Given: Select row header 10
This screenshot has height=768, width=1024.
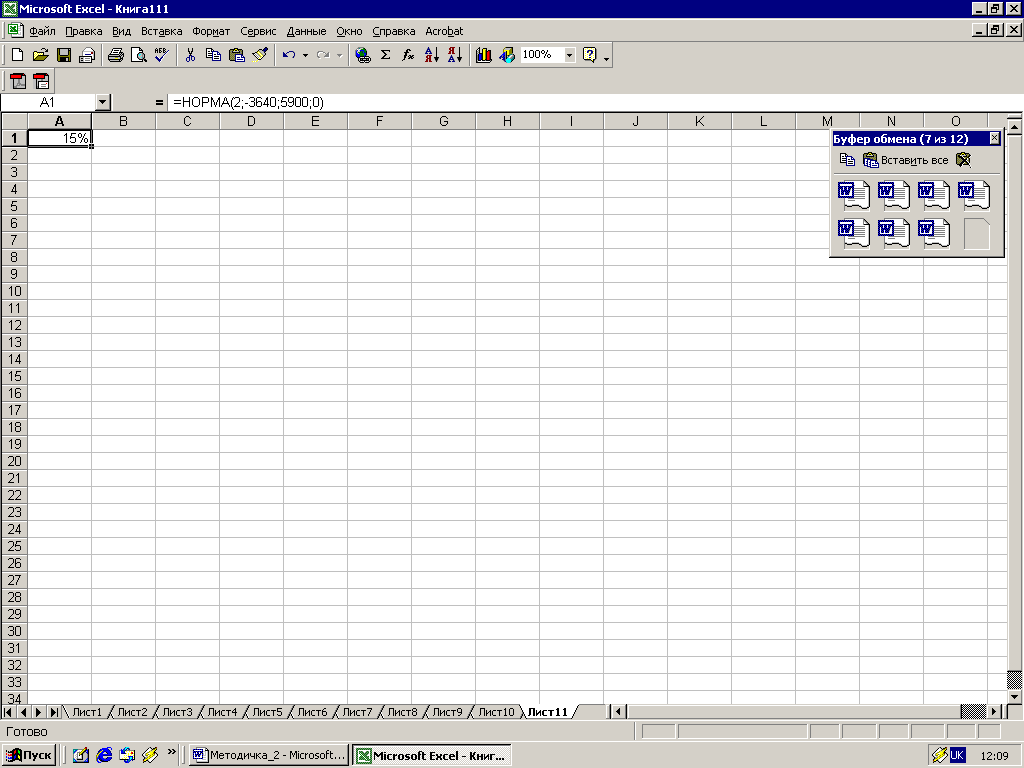Looking at the screenshot, I should 14,291.
